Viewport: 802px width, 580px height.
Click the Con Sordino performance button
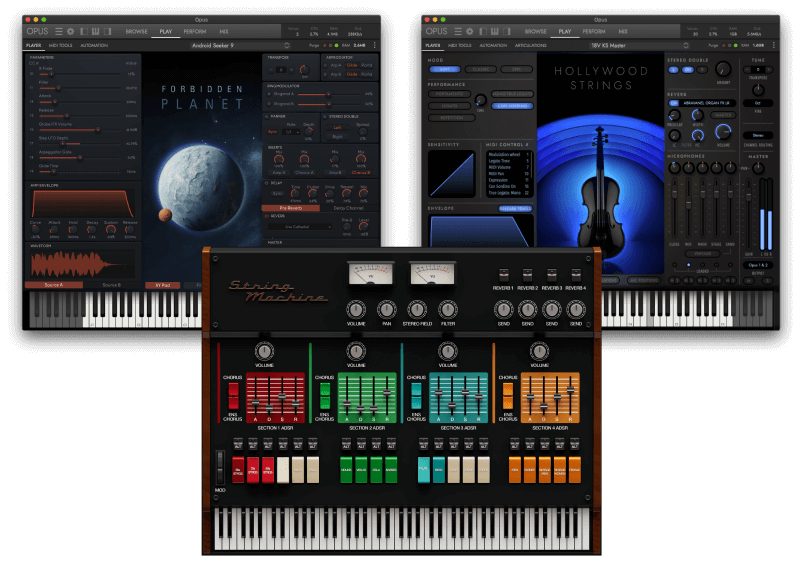point(512,104)
